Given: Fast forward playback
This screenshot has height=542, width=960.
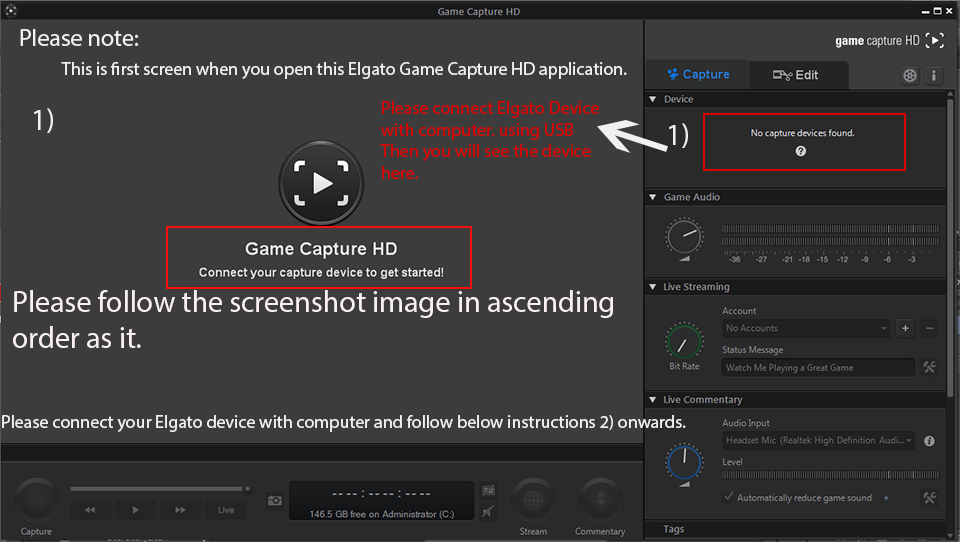Looking at the screenshot, I should point(180,510).
